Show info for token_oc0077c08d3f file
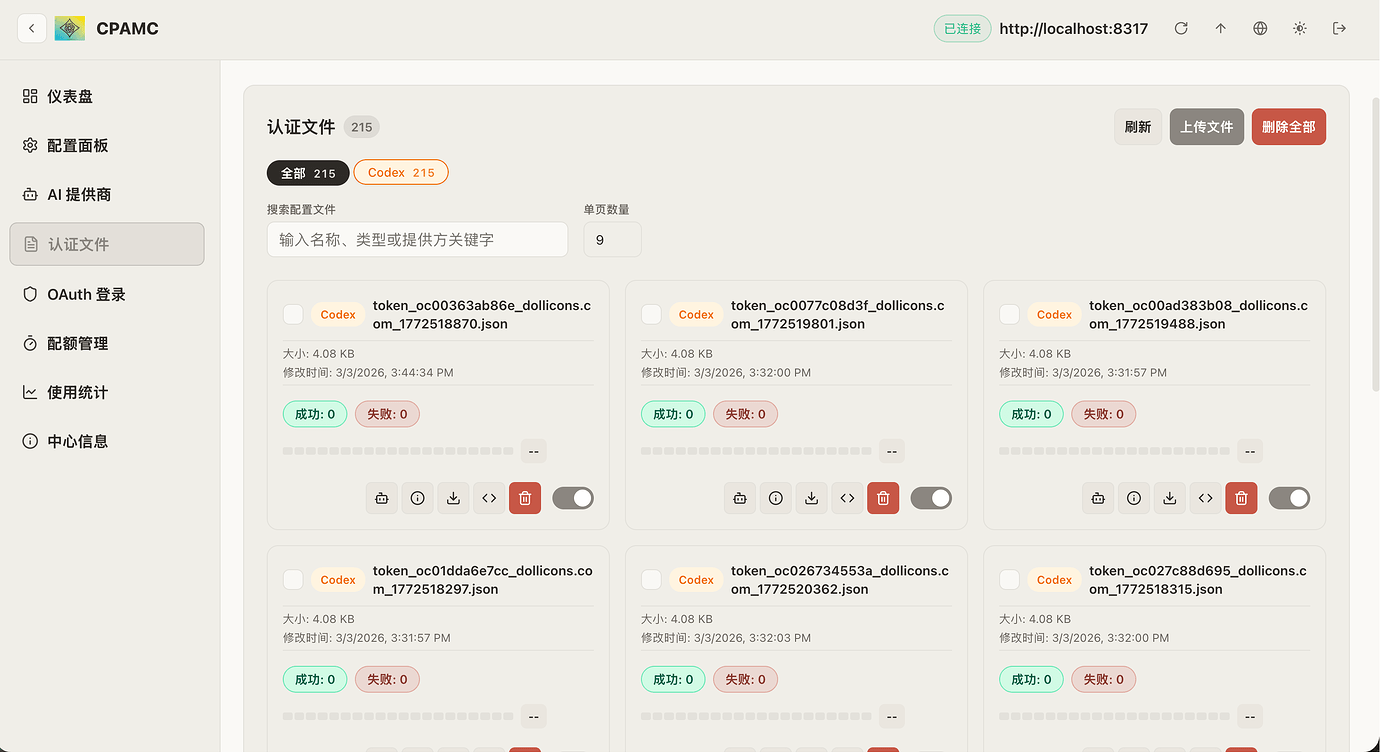Image resolution: width=1380 pixels, height=752 pixels. click(775, 498)
